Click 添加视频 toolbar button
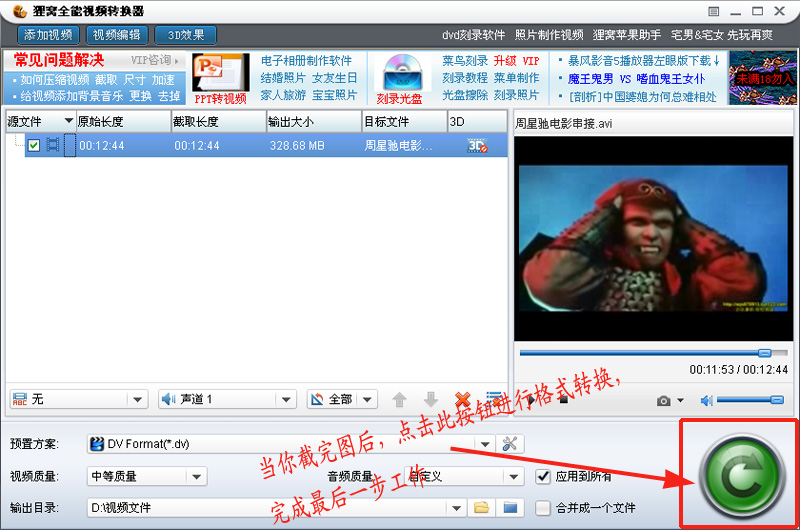 point(48,35)
